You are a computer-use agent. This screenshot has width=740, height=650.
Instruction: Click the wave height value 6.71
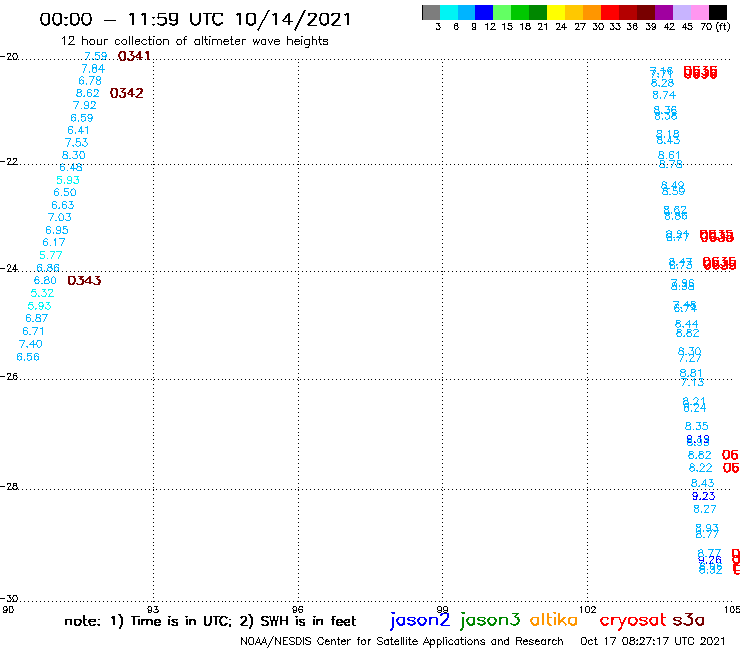tap(33, 331)
